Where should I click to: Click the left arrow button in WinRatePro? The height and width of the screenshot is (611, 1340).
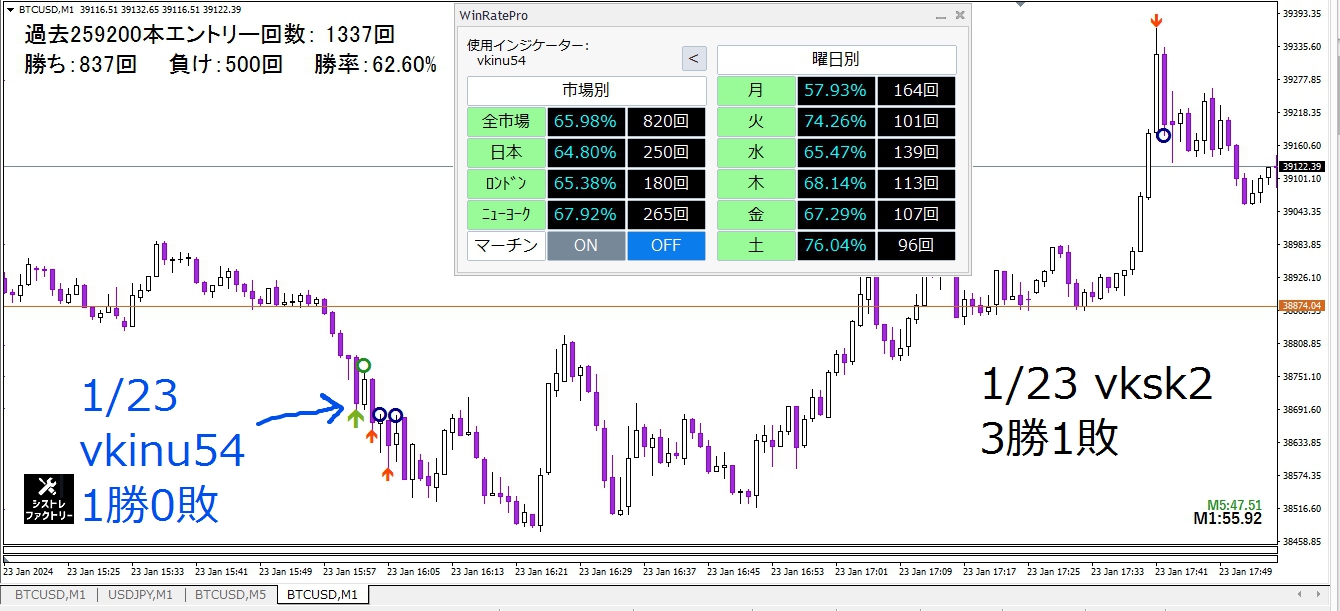(x=694, y=59)
